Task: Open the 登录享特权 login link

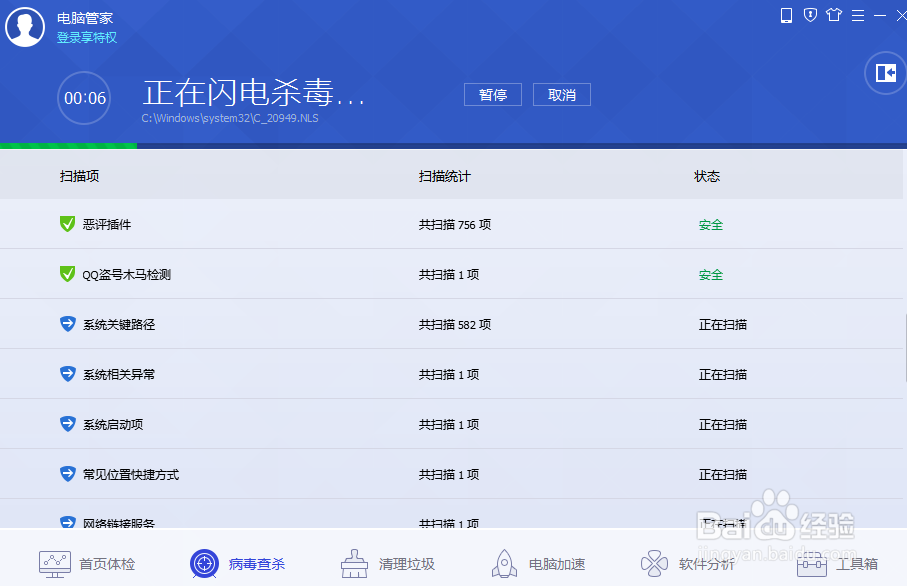Action: click(87, 37)
